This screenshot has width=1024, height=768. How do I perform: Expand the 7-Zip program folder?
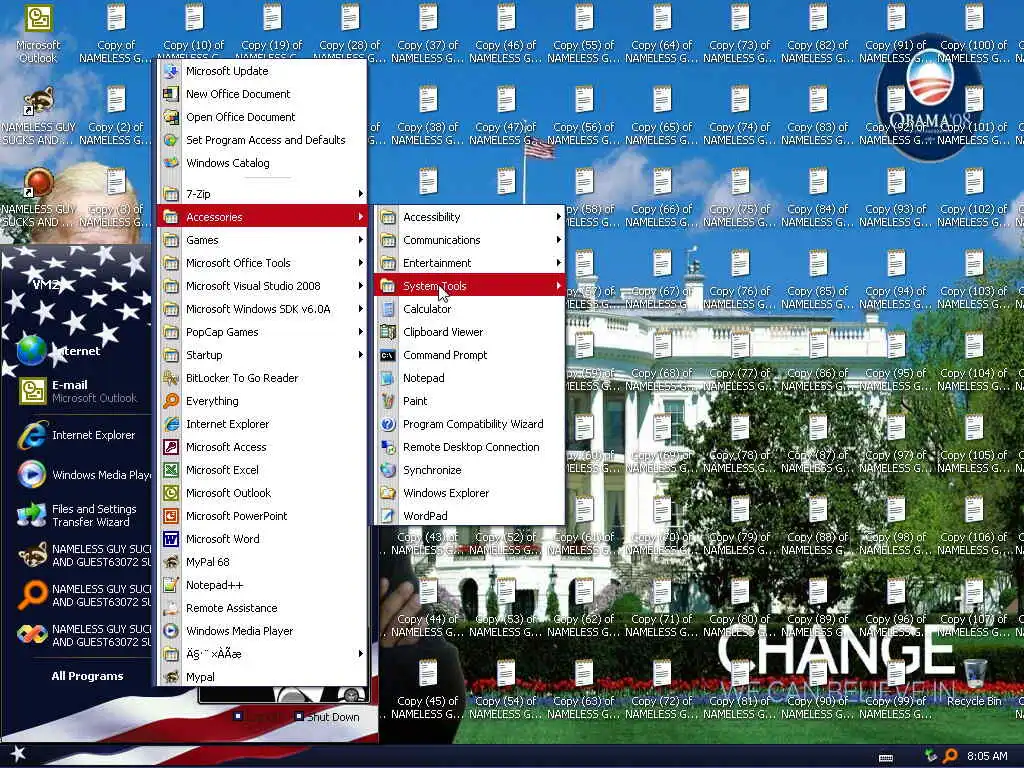tap(262, 194)
